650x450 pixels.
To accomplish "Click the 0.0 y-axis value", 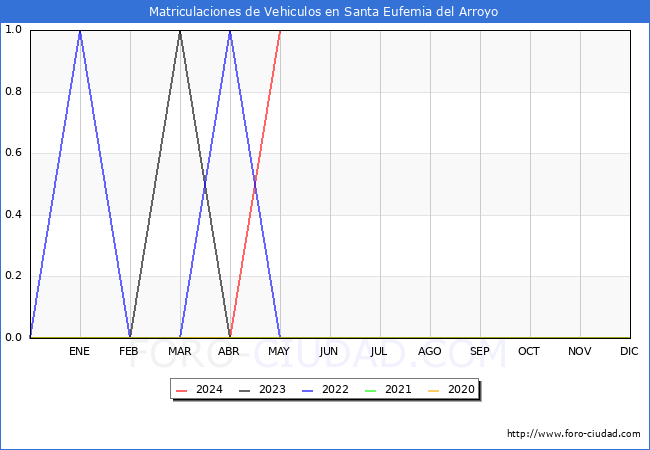I will point(13,338).
